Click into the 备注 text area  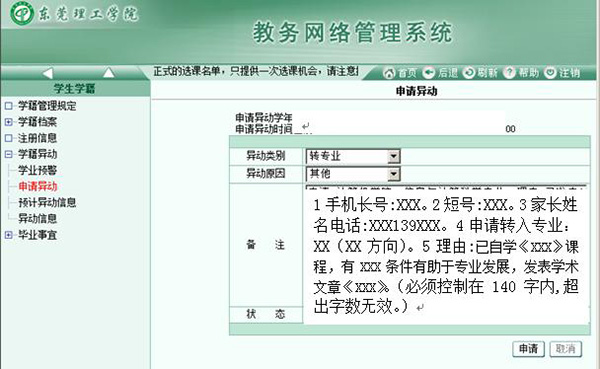[446, 253]
